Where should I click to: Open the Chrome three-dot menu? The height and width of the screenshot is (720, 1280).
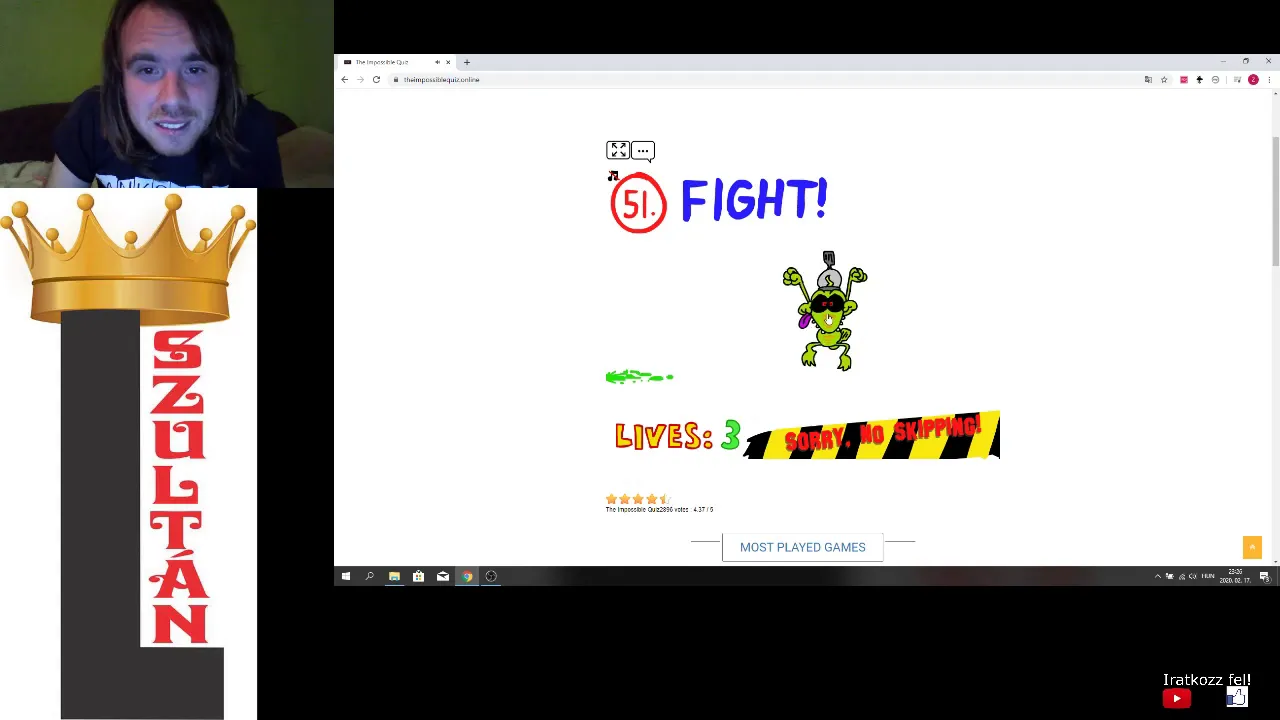click(x=1269, y=80)
